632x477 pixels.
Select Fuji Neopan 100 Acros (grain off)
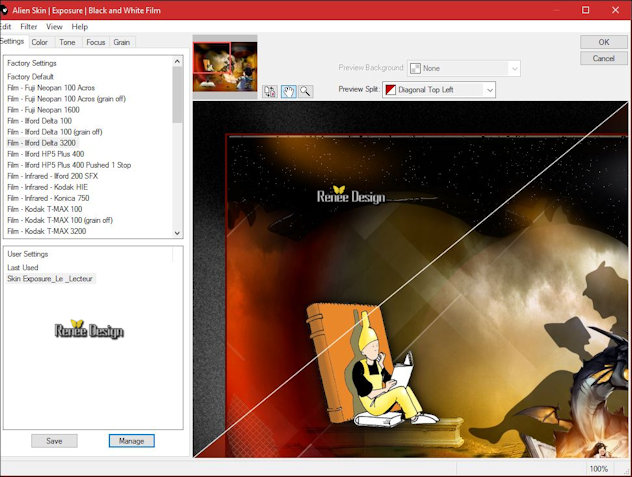click(x=67, y=99)
